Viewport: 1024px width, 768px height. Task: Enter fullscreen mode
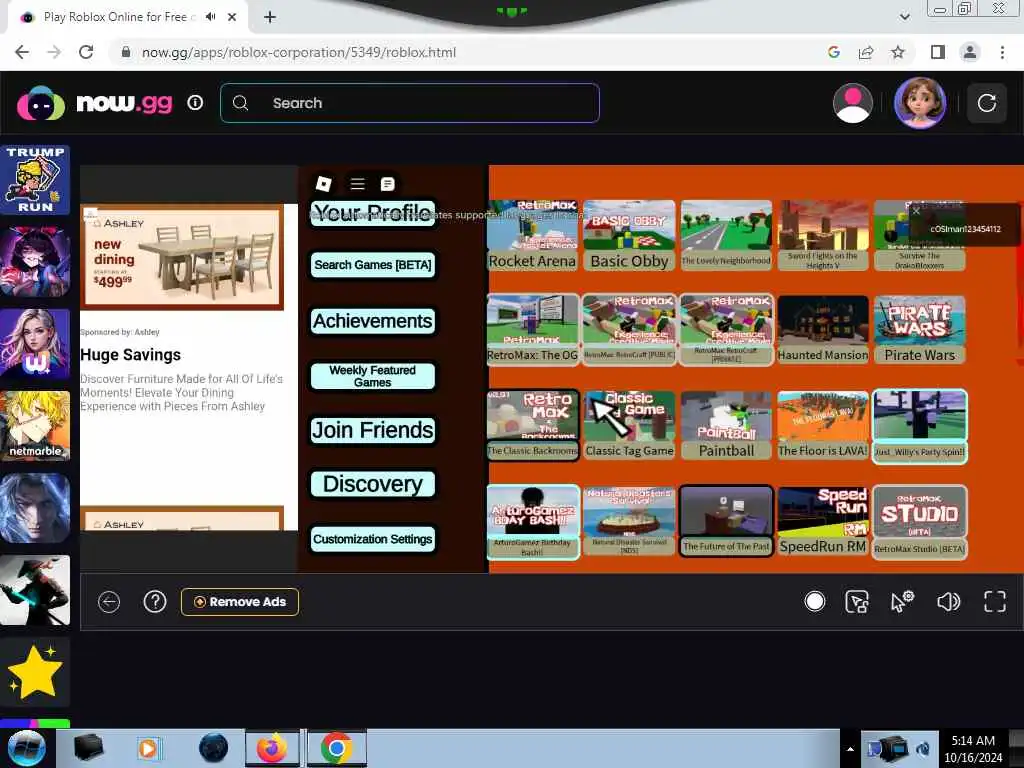click(995, 601)
